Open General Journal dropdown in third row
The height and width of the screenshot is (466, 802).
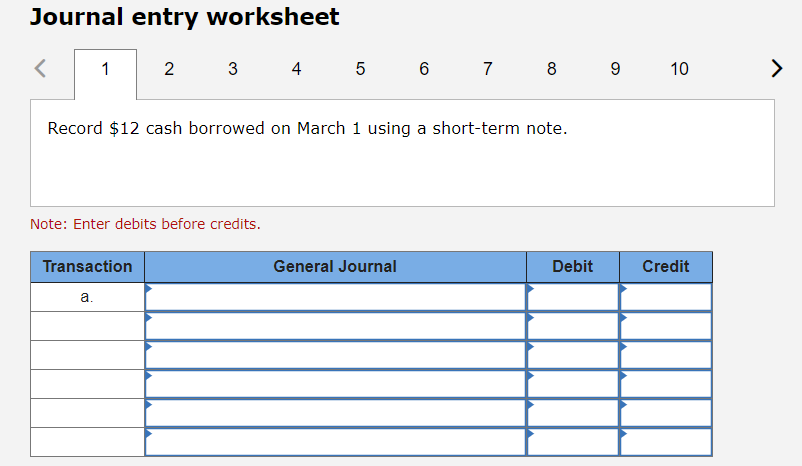click(336, 355)
